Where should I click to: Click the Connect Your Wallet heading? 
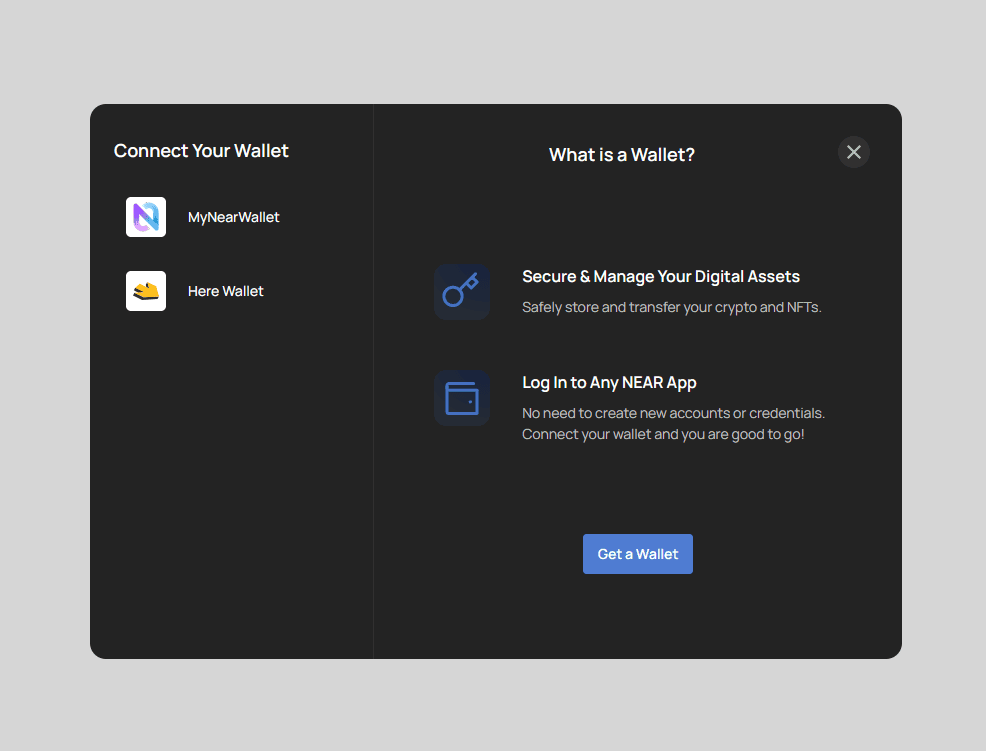tap(201, 151)
